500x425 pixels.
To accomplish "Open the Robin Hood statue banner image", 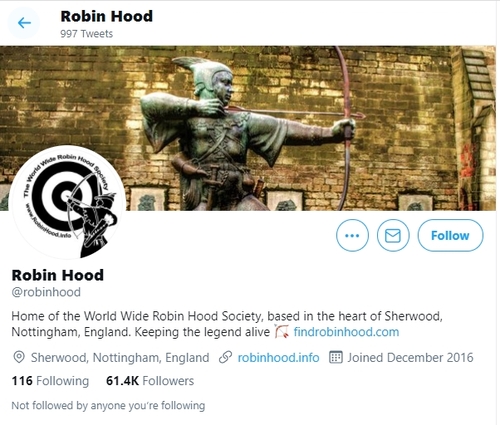I will (248, 128).
